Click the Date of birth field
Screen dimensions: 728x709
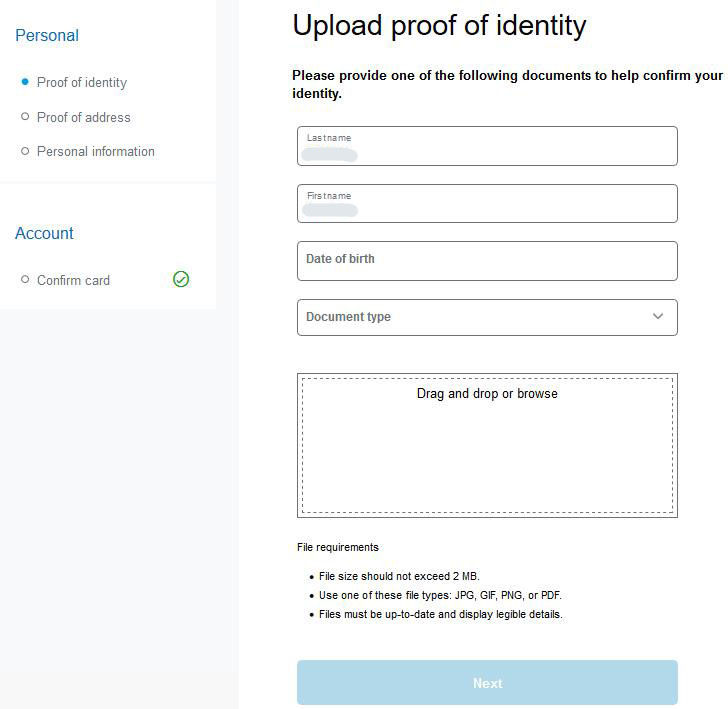487,260
